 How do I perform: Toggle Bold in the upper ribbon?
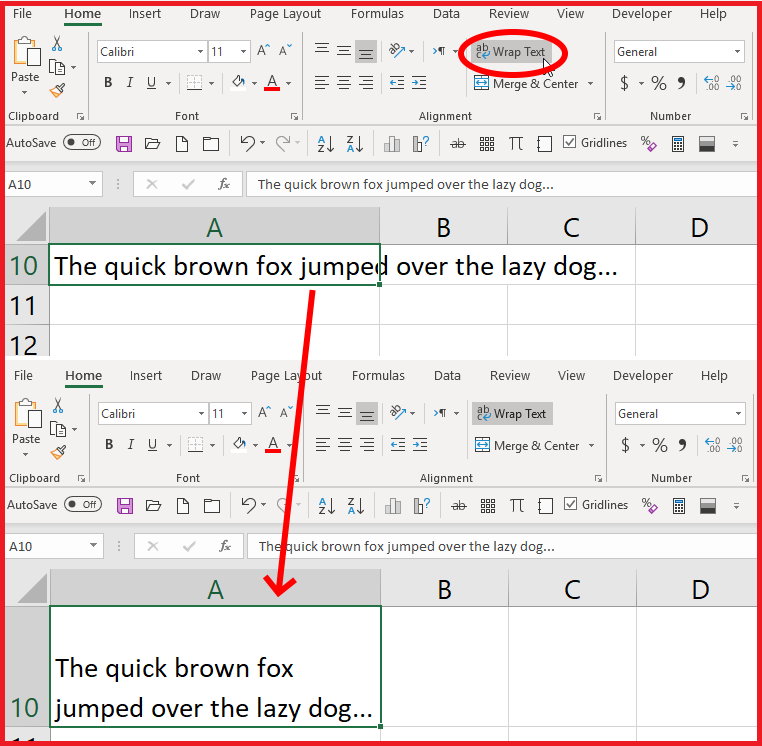coord(108,83)
